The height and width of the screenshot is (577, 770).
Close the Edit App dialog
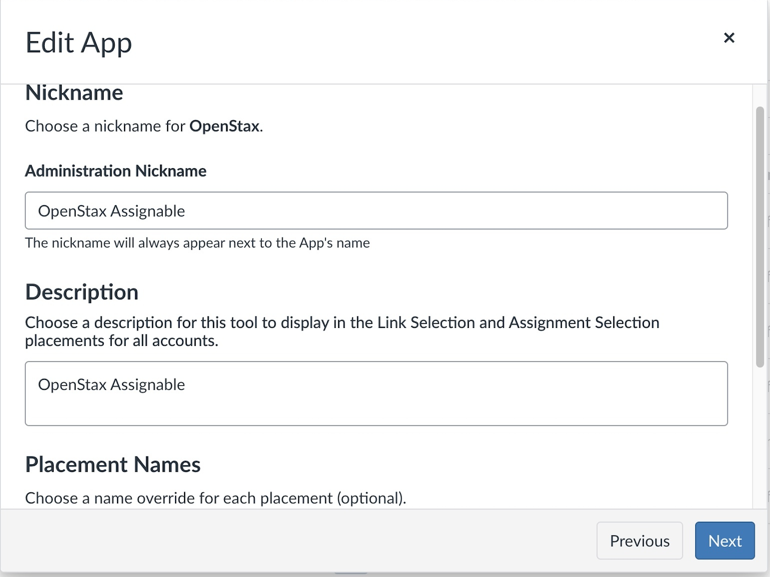(729, 38)
